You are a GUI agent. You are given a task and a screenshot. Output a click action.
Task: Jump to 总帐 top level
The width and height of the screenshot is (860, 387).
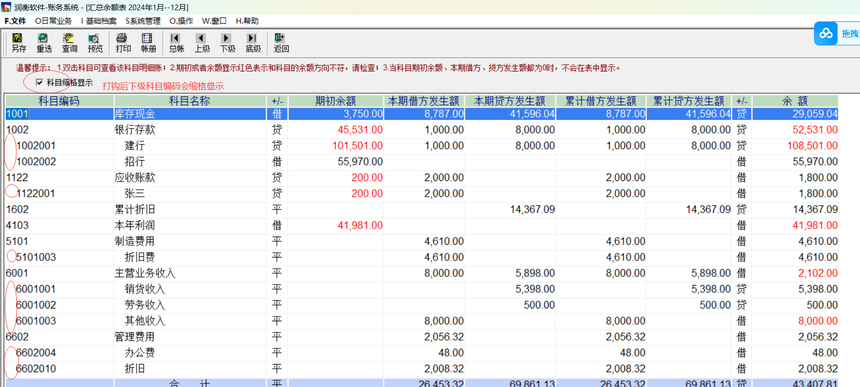click(176, 43)
